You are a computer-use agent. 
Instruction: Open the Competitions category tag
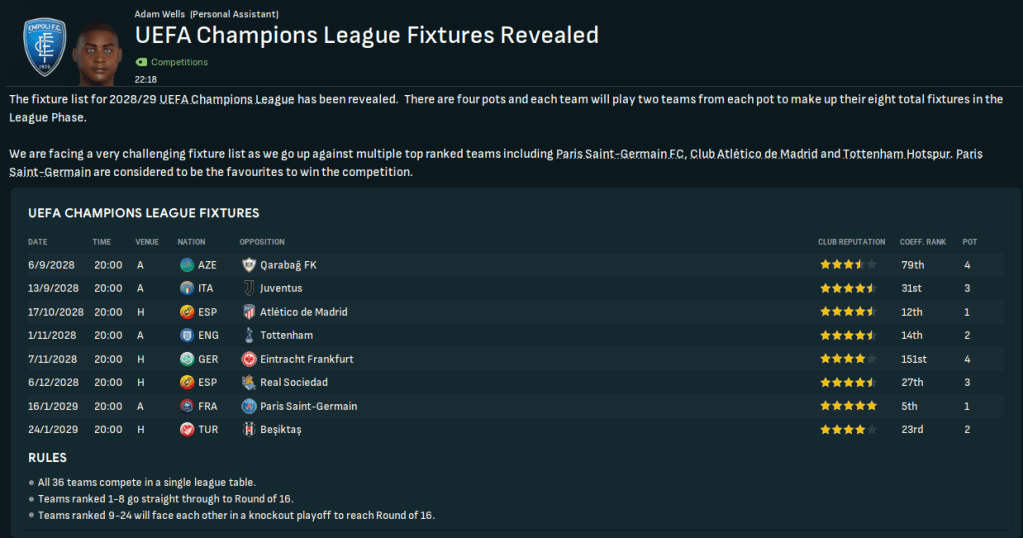(x=179, y=62)
